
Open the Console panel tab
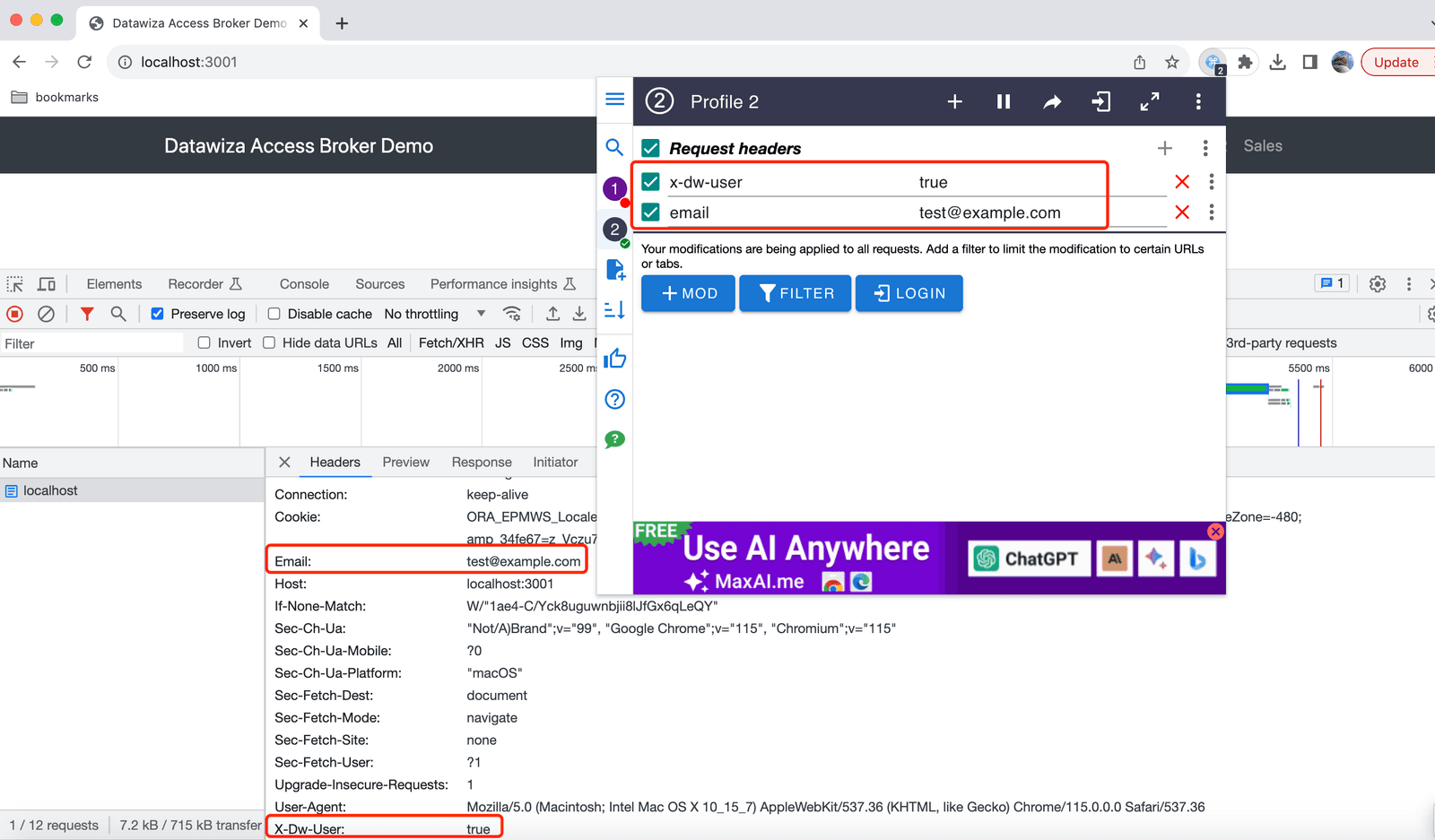pos(304,284)
